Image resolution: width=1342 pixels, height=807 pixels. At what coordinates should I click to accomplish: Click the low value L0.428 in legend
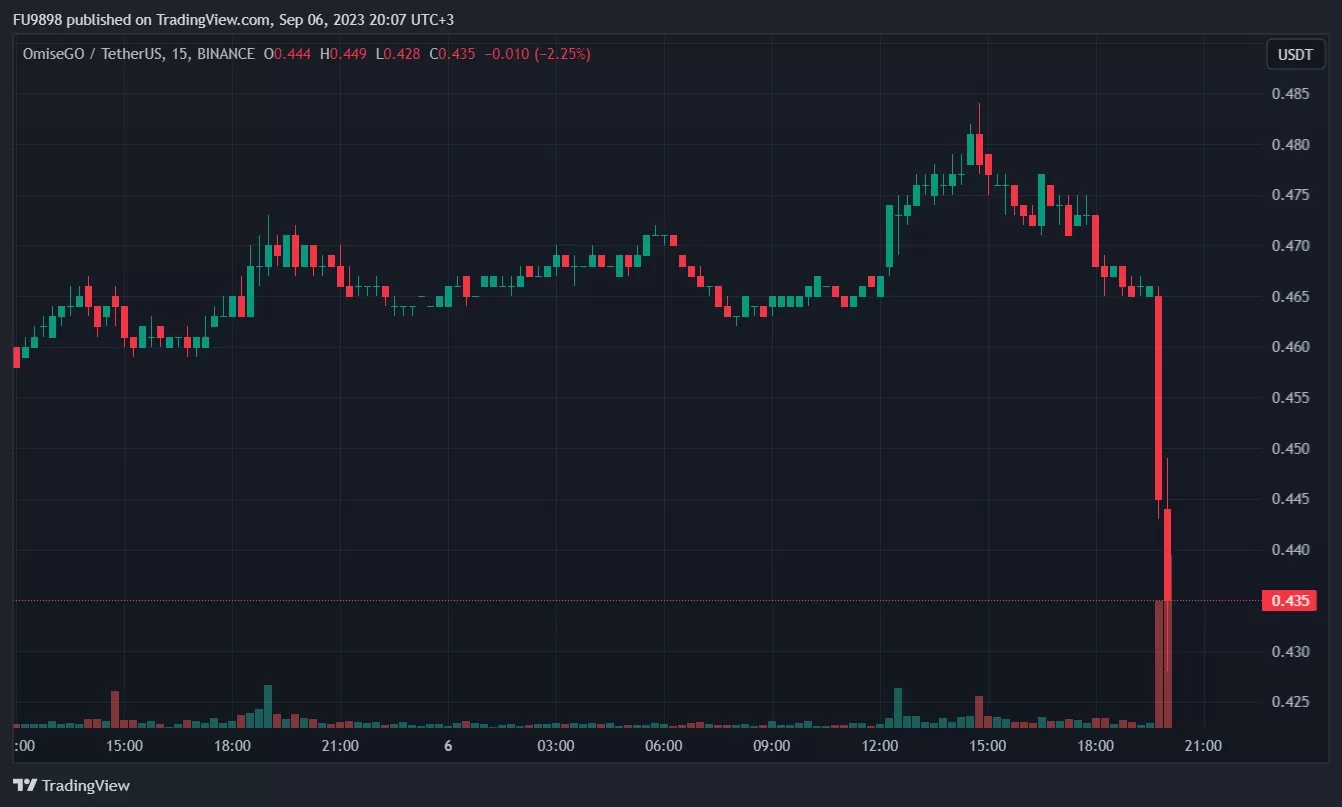[398, 54]
